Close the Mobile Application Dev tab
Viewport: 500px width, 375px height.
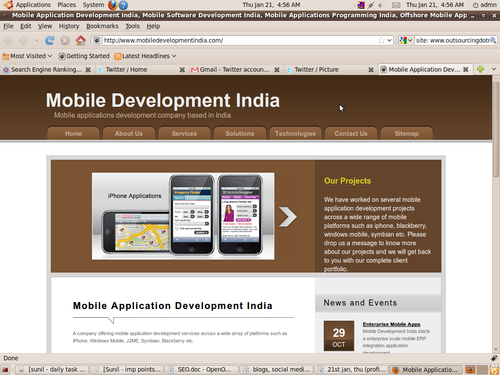466,69
